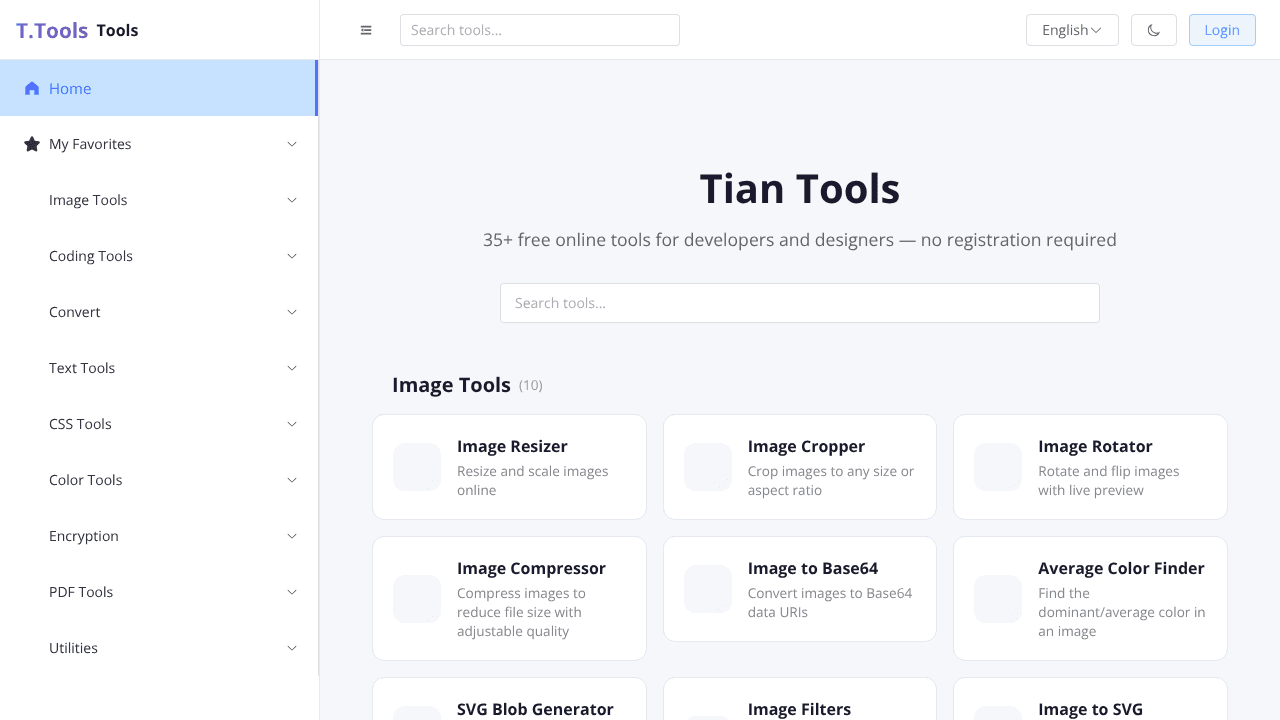Viewport: 1280px width, 720px height.
Task: Expand the Image Tools sidebar chevron
Action: tap(292, 200)
